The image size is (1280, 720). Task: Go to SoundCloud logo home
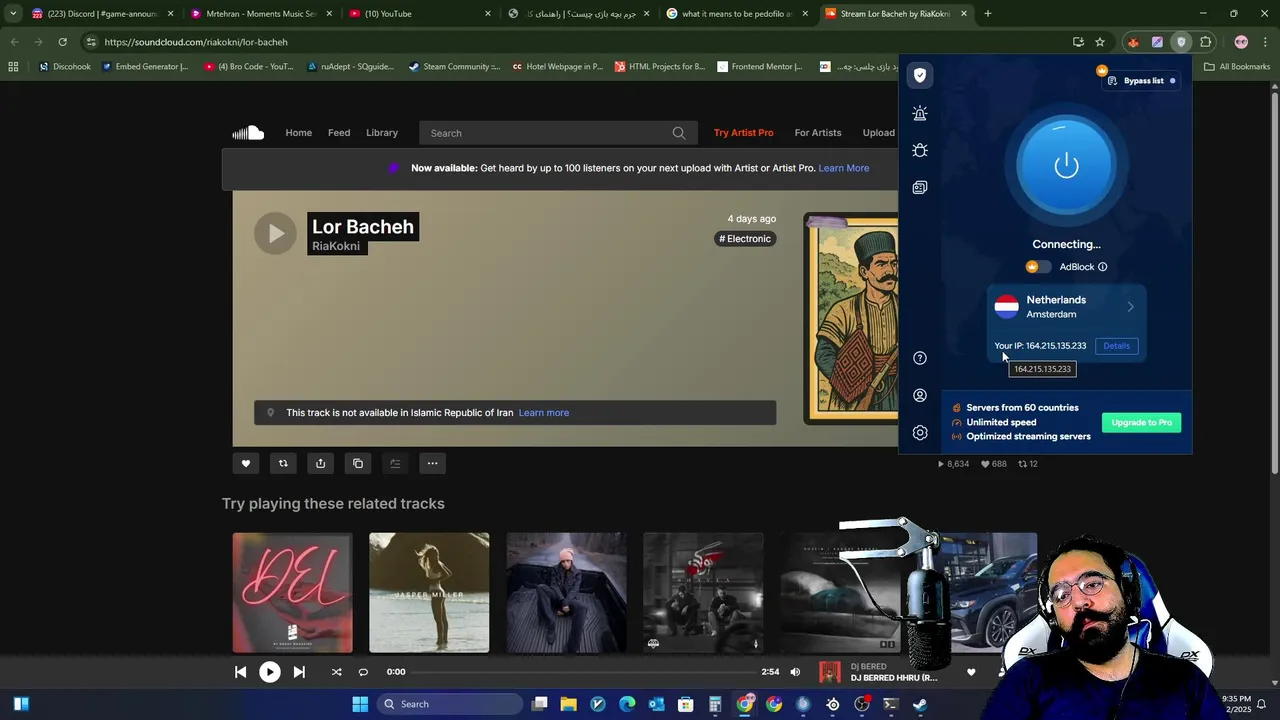[x=248, y=133]
